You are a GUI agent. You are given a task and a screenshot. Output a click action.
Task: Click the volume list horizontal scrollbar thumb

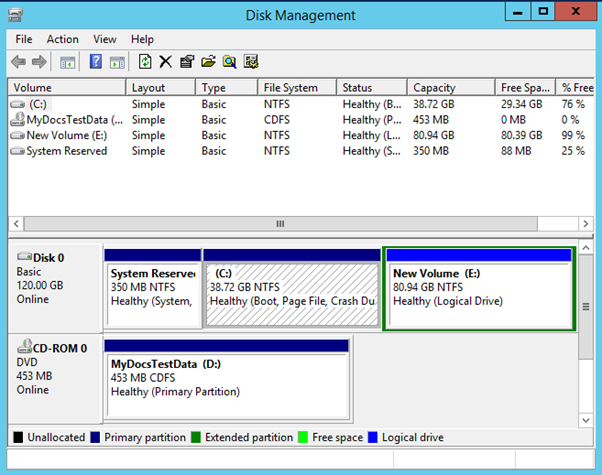click(281, 223)
